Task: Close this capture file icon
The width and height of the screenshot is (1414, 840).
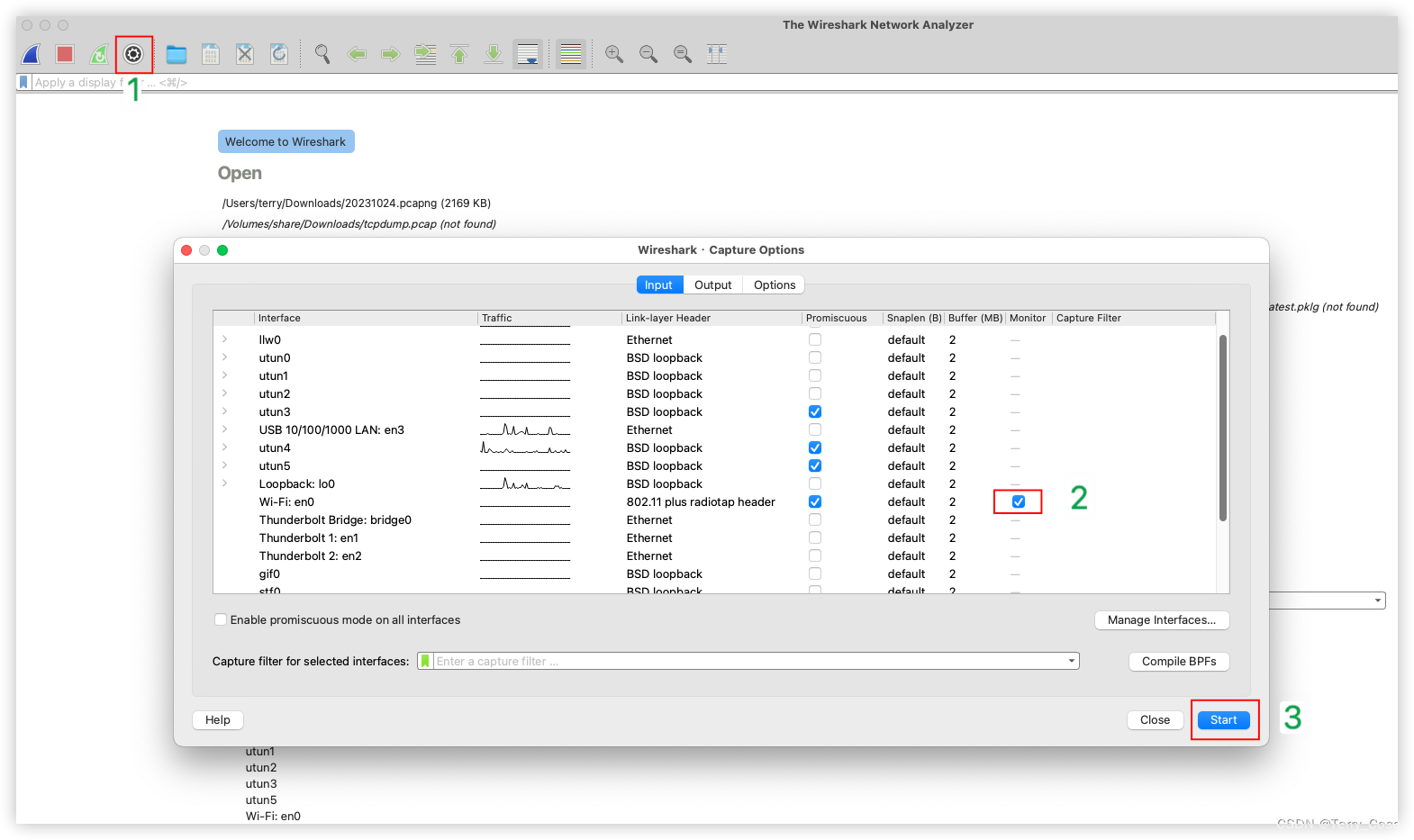Action: 245,54
